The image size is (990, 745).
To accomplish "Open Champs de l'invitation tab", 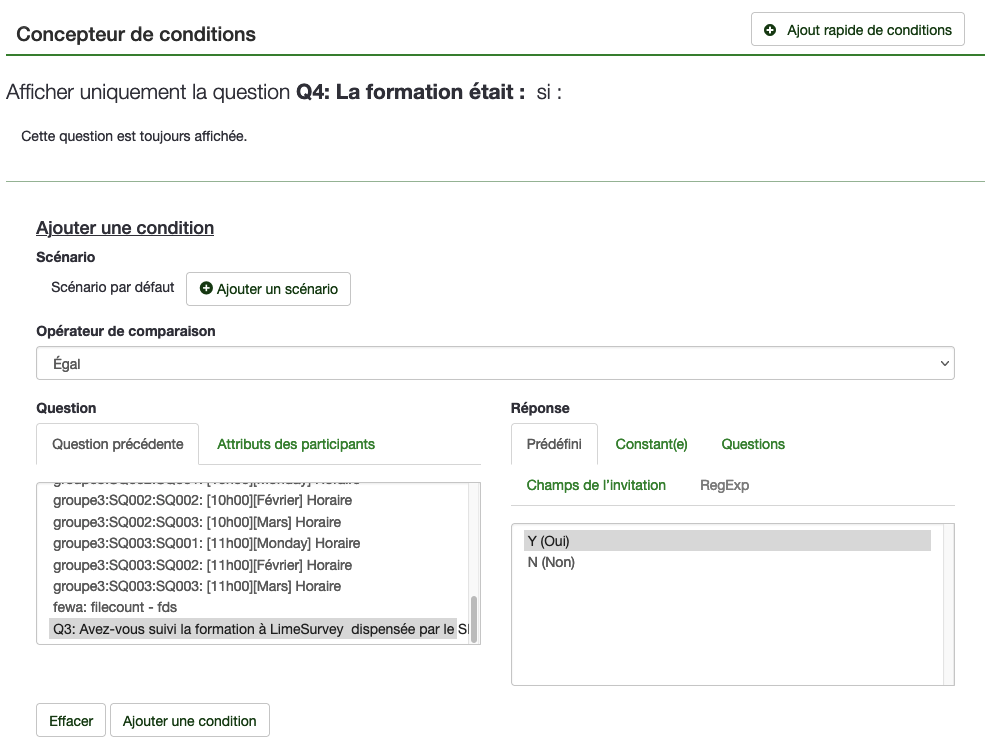I will tap(596, 485).
